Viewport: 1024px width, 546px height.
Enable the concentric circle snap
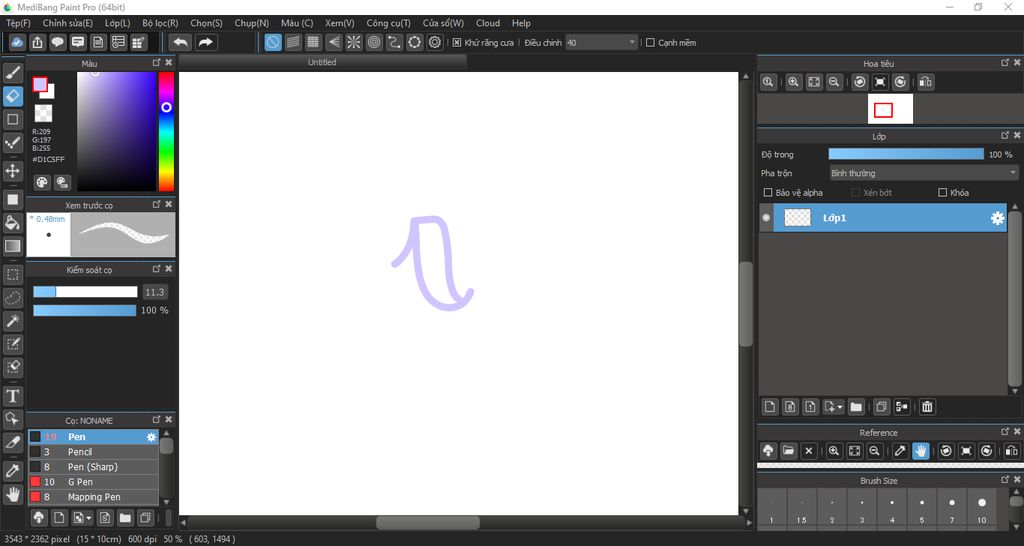coord(374,42)
